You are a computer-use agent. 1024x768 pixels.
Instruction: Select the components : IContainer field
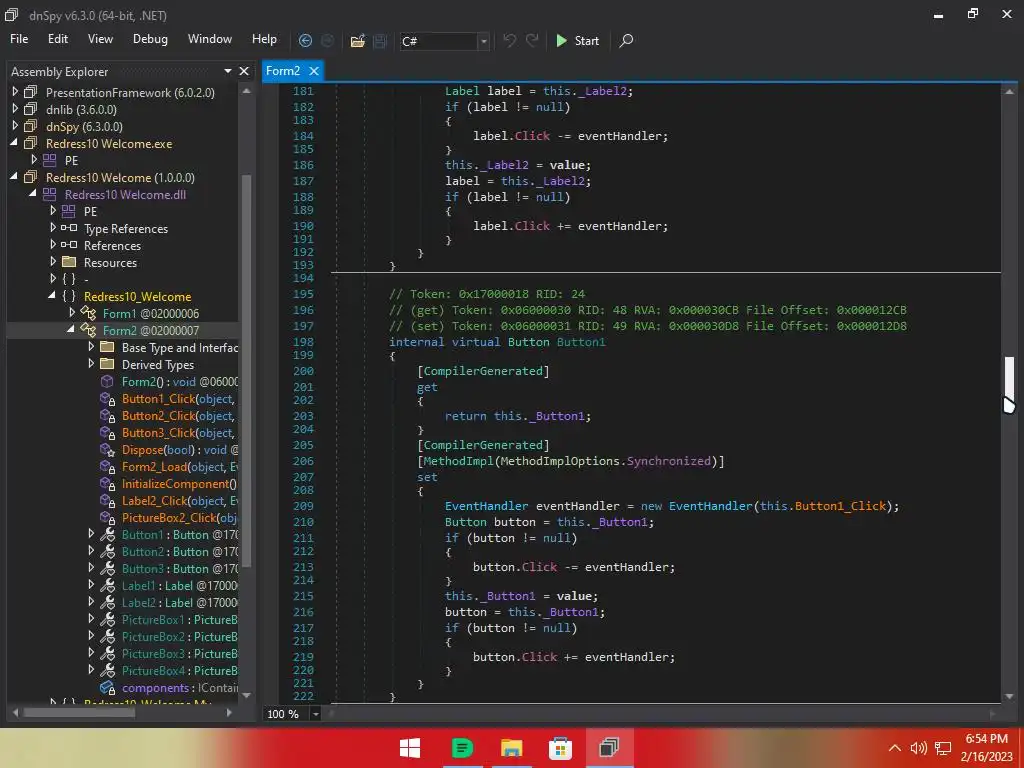point(180,688)
